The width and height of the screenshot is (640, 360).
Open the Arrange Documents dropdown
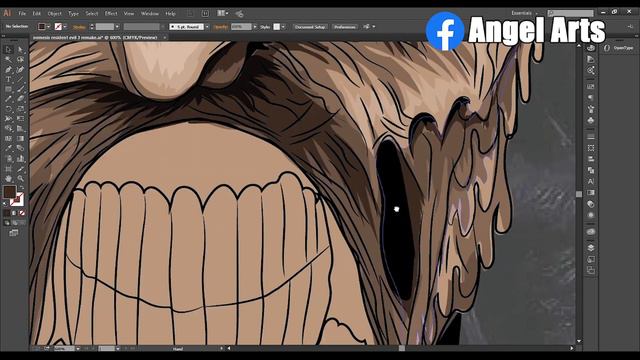[x=223, y=13]
